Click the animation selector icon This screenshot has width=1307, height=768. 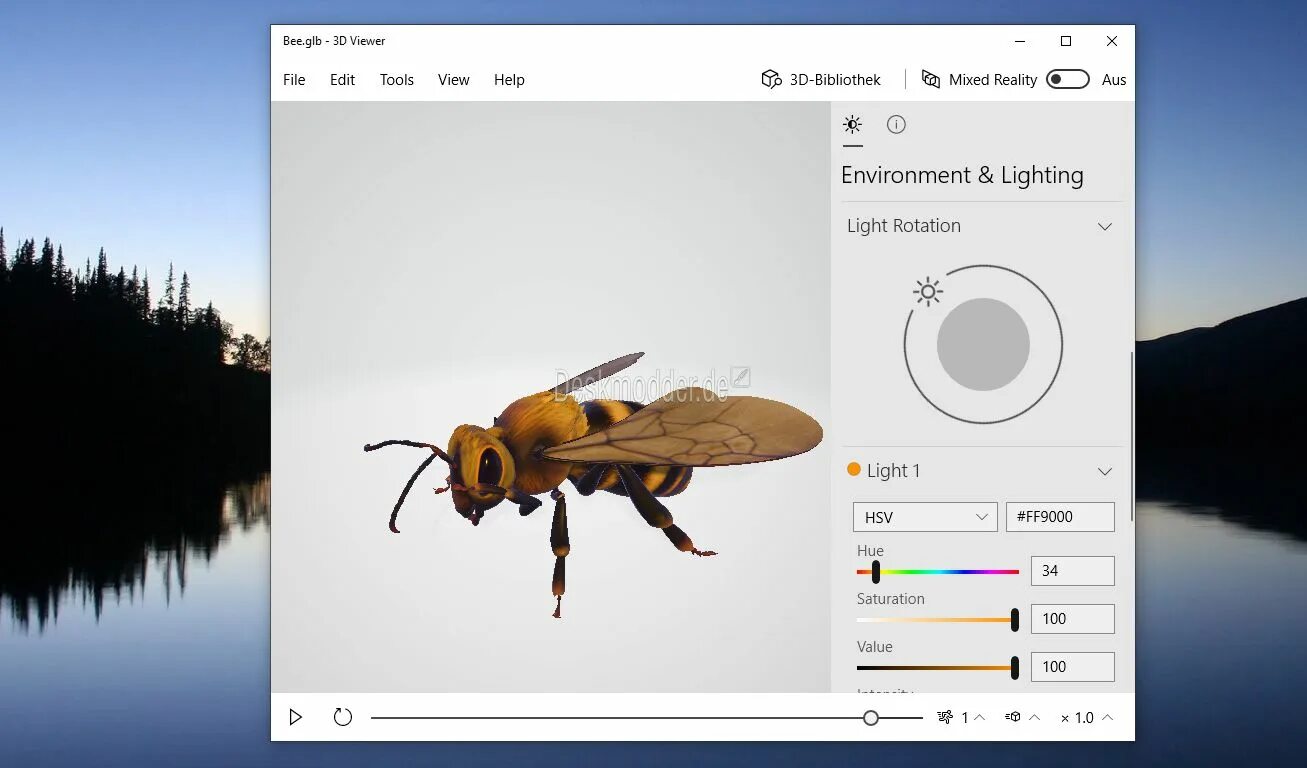(945, 717)
